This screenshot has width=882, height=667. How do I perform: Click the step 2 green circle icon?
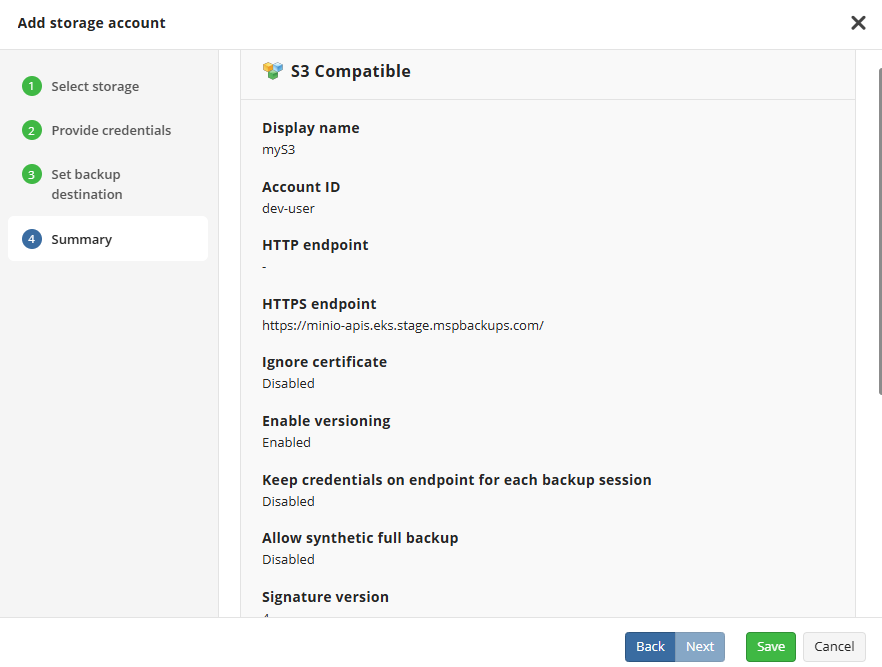tap(32, 130)
